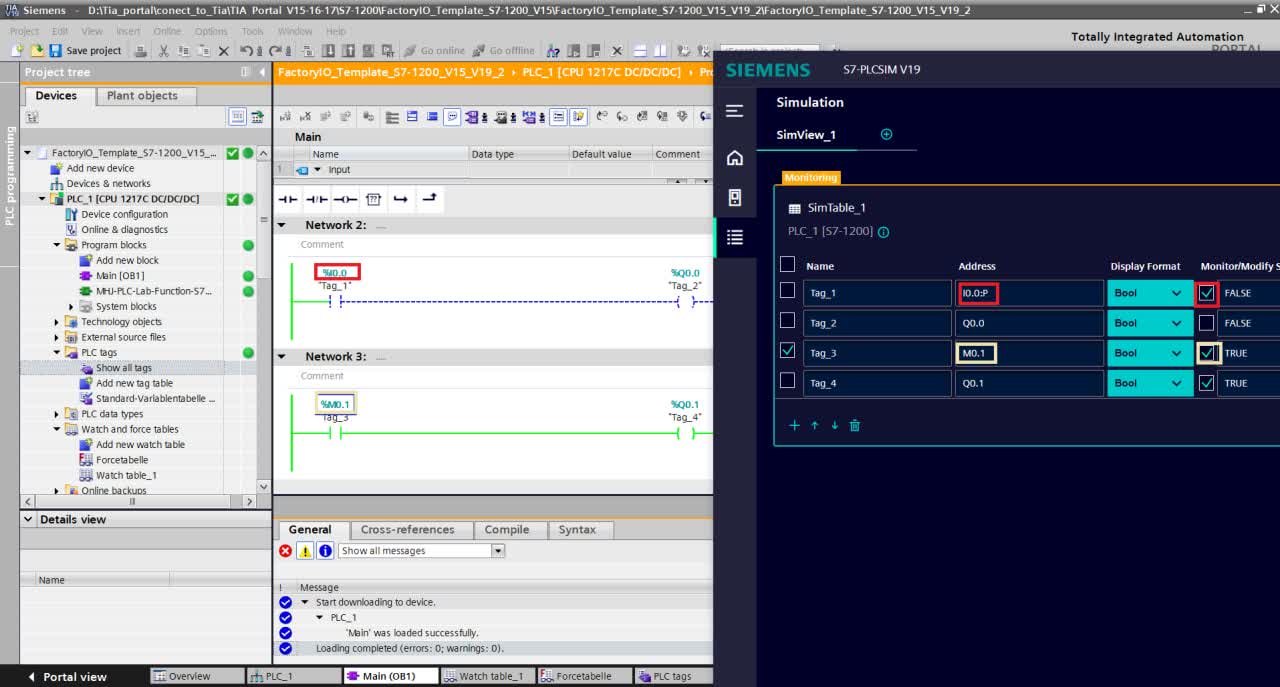Tick the row selection checkbox for Tag_2
The image size is (1280, 687).
pos(788,321)
